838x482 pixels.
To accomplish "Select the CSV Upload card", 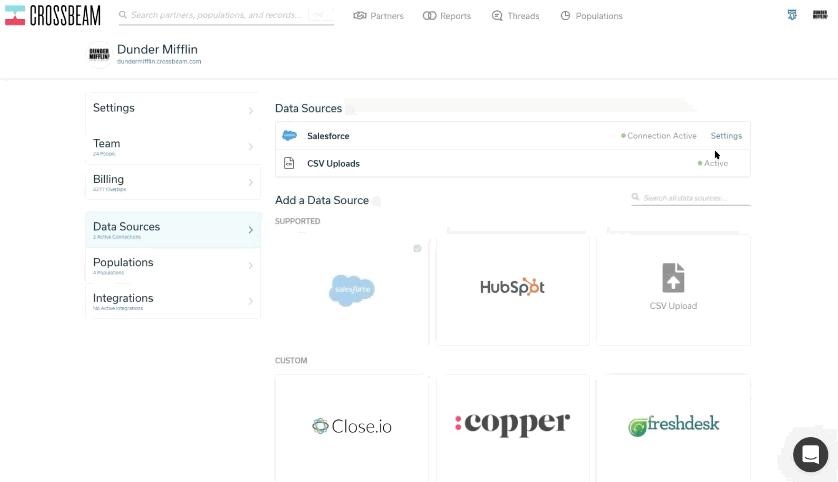I will coord(673,290).
